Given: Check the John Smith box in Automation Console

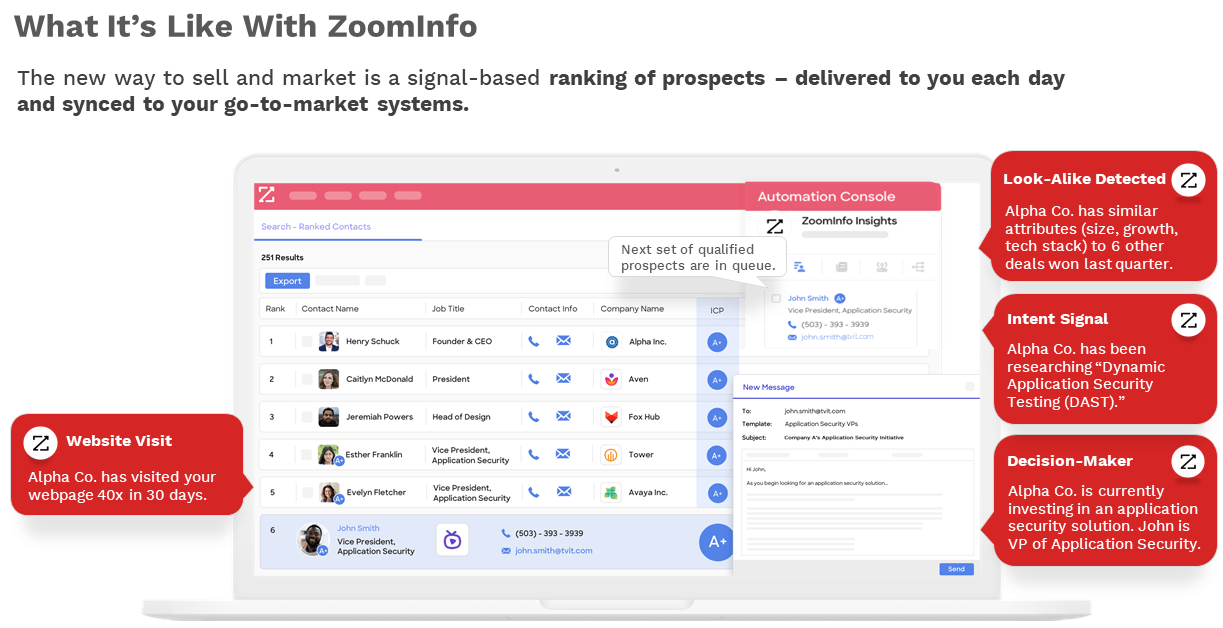Looking at the screenshot, I should click(x=776, y=299).
